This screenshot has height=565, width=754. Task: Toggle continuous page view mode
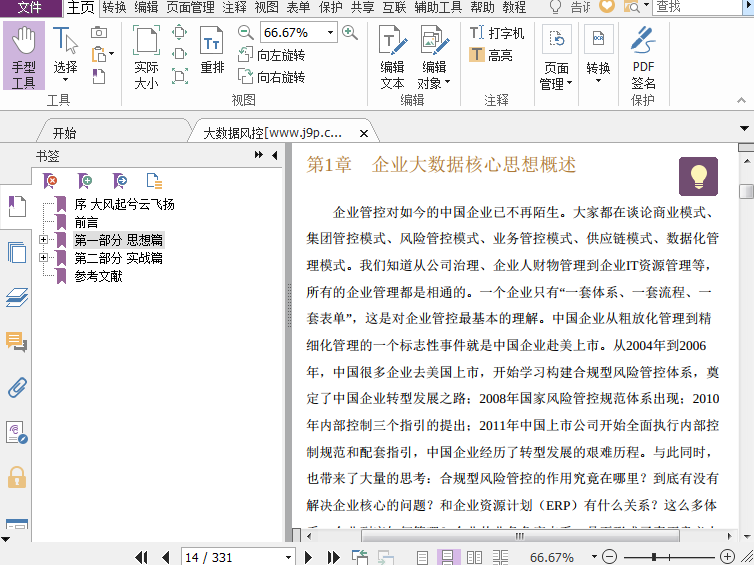[448, 557]
